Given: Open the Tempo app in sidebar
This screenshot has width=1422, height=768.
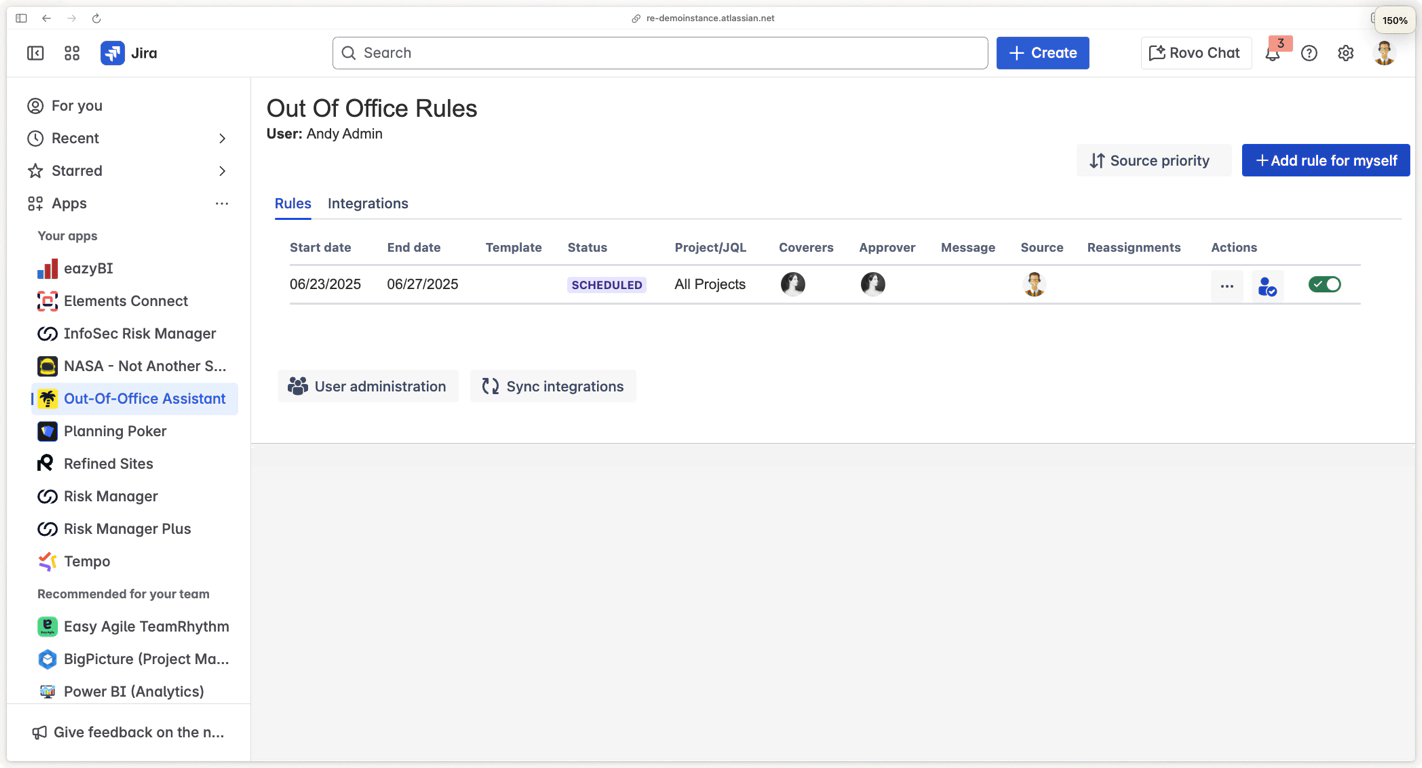Looking at the screenshot, I should [86, 561].
